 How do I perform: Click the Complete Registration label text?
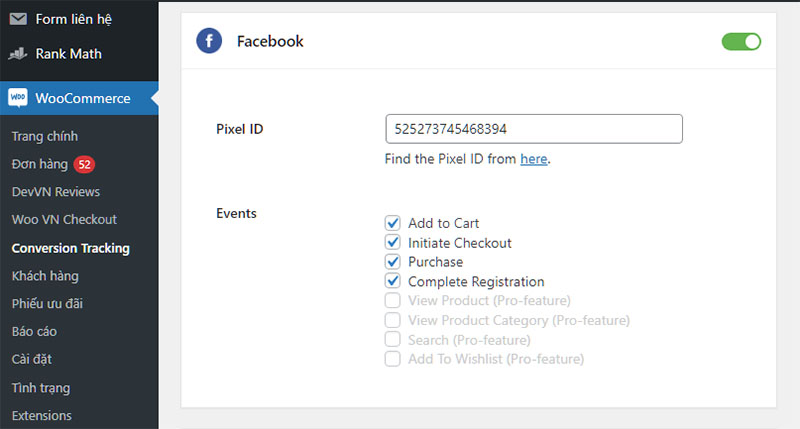click(x=476, y=282)
